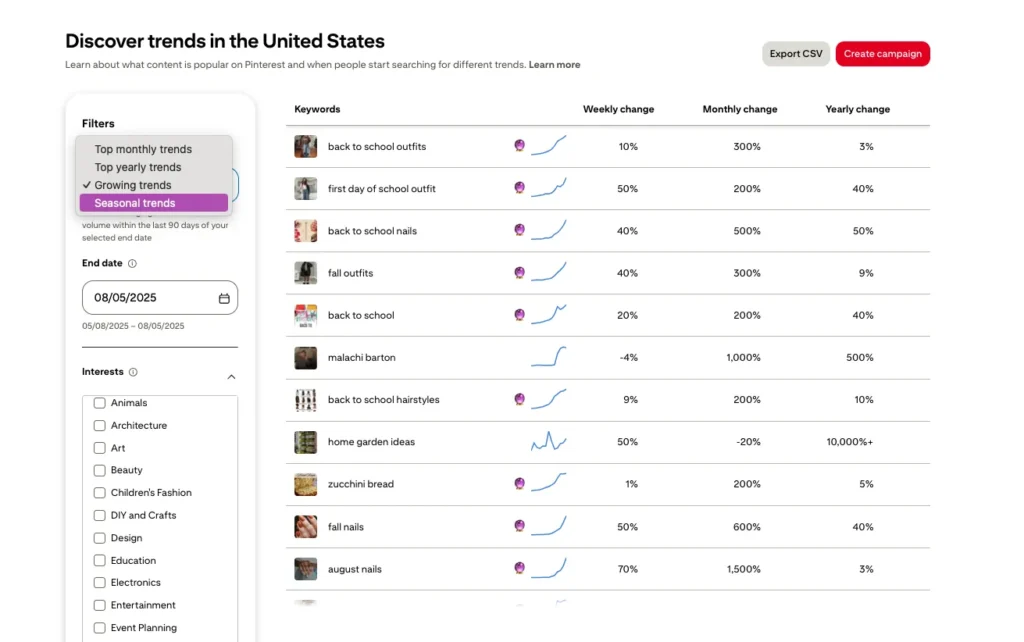1024x642 pixels.
Task: Check the DIY and Crafts checkbox
Action: coord(99,515)
